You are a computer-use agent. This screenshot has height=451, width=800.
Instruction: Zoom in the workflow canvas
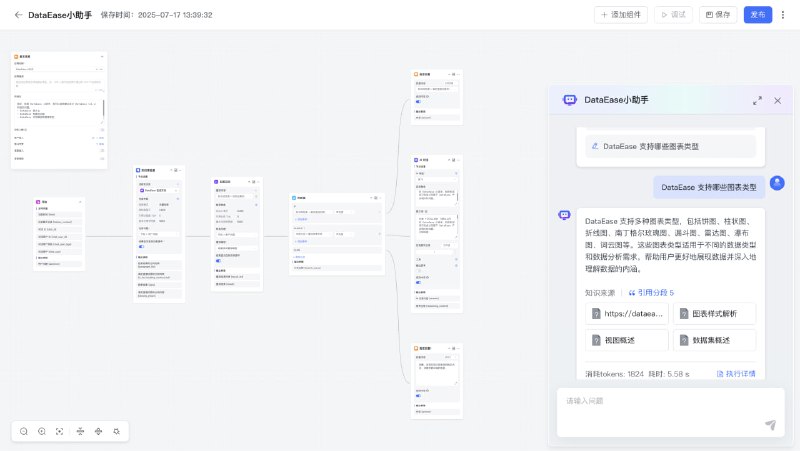click(x=42, y=431)
